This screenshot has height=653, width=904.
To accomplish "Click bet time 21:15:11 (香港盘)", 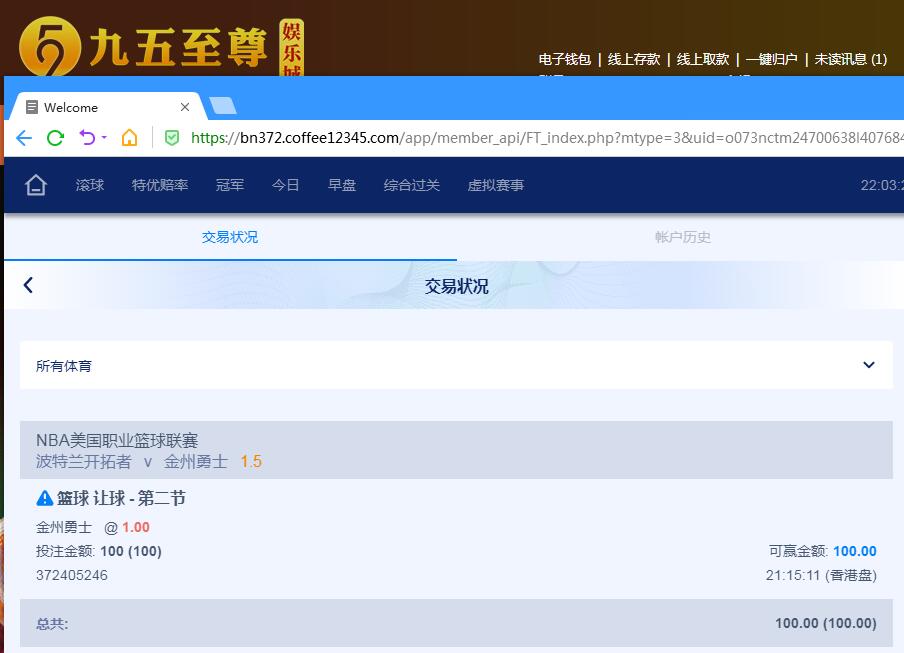I will (x=821, y=575).
